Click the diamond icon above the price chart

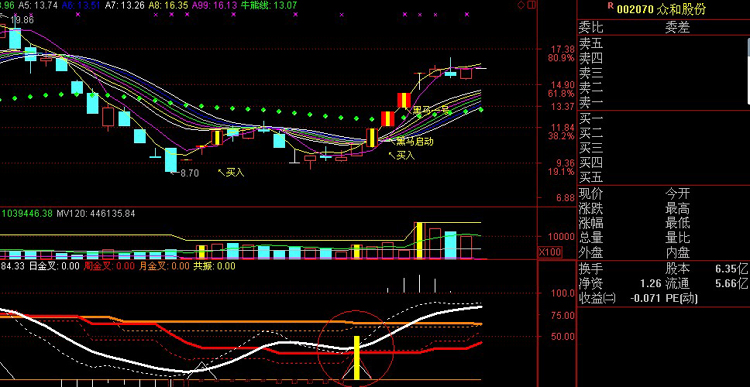521,5
